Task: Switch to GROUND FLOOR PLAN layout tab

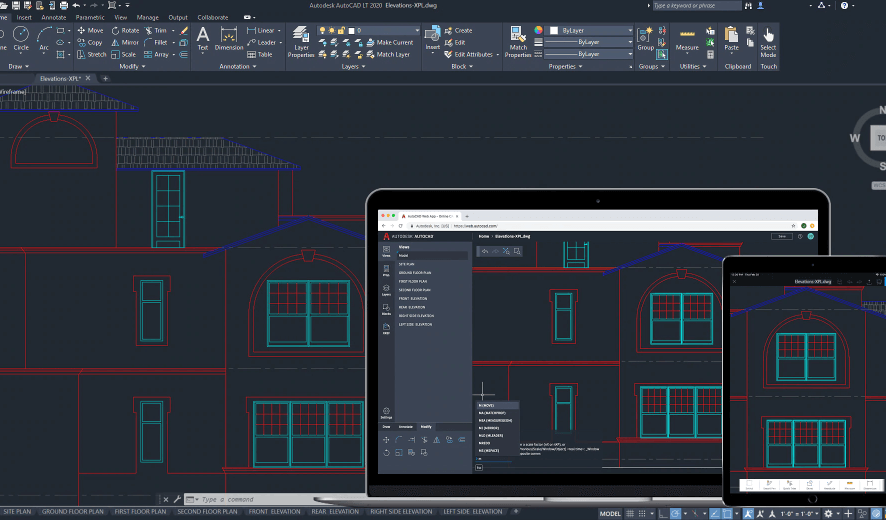Action: click(73, 512)
